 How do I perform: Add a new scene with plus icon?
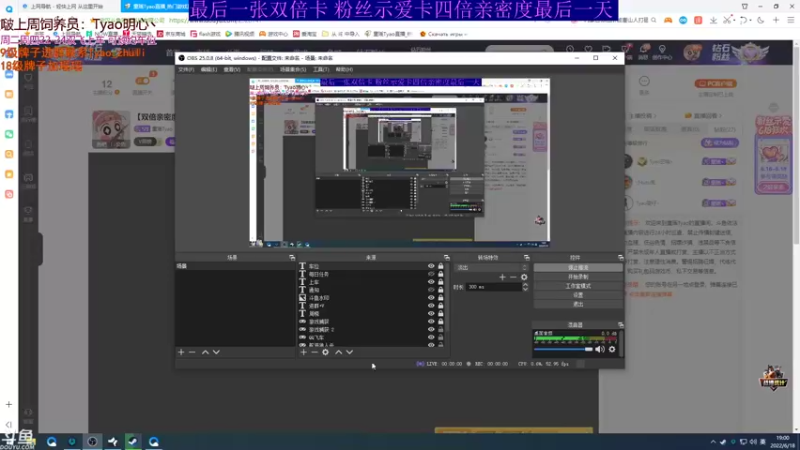pos(181,352)
